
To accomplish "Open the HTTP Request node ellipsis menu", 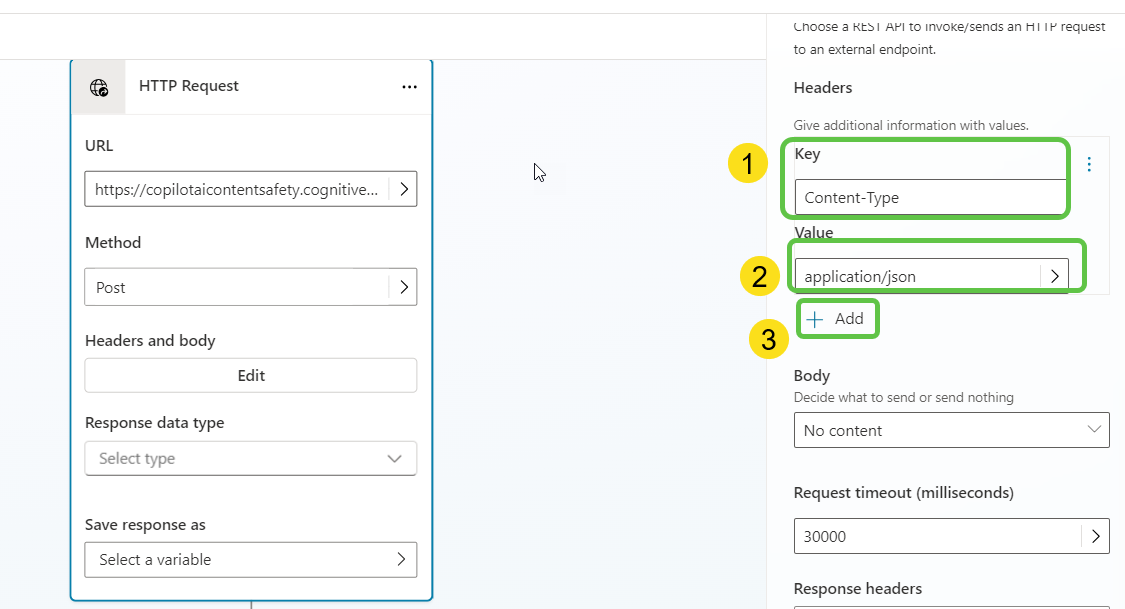I will click(409, 86).
